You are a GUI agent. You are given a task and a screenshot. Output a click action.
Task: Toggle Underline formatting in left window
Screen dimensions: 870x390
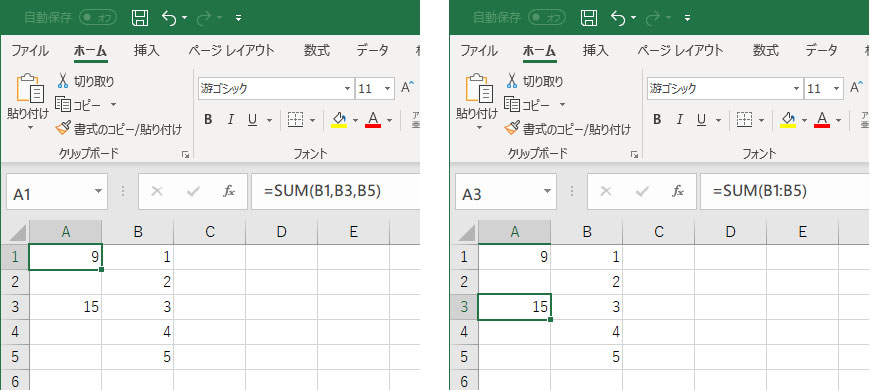point(252,119)
